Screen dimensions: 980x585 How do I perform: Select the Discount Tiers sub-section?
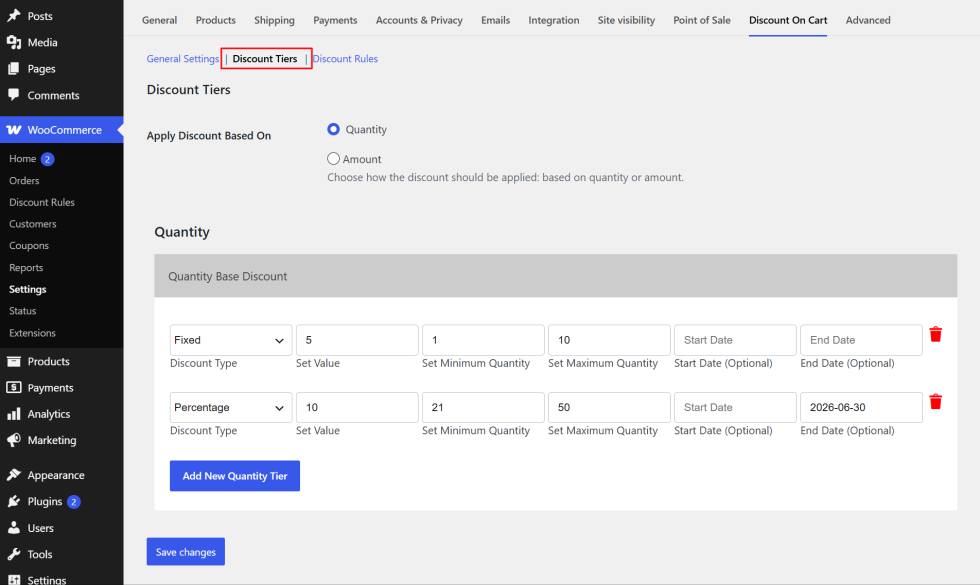coord(265,59)
